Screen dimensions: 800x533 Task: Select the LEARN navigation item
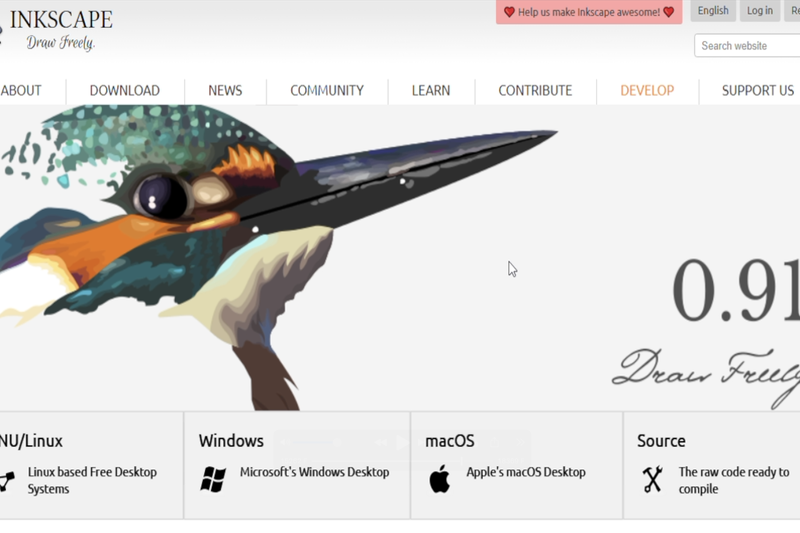coord(431,91)
